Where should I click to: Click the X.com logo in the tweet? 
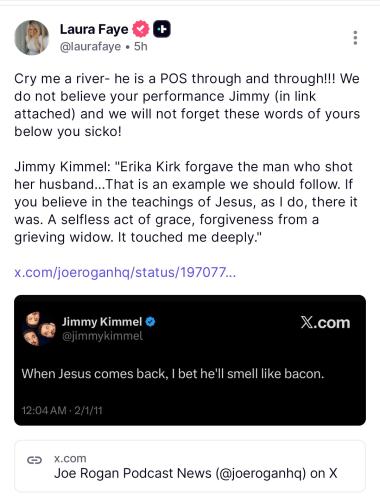[325, 322]
